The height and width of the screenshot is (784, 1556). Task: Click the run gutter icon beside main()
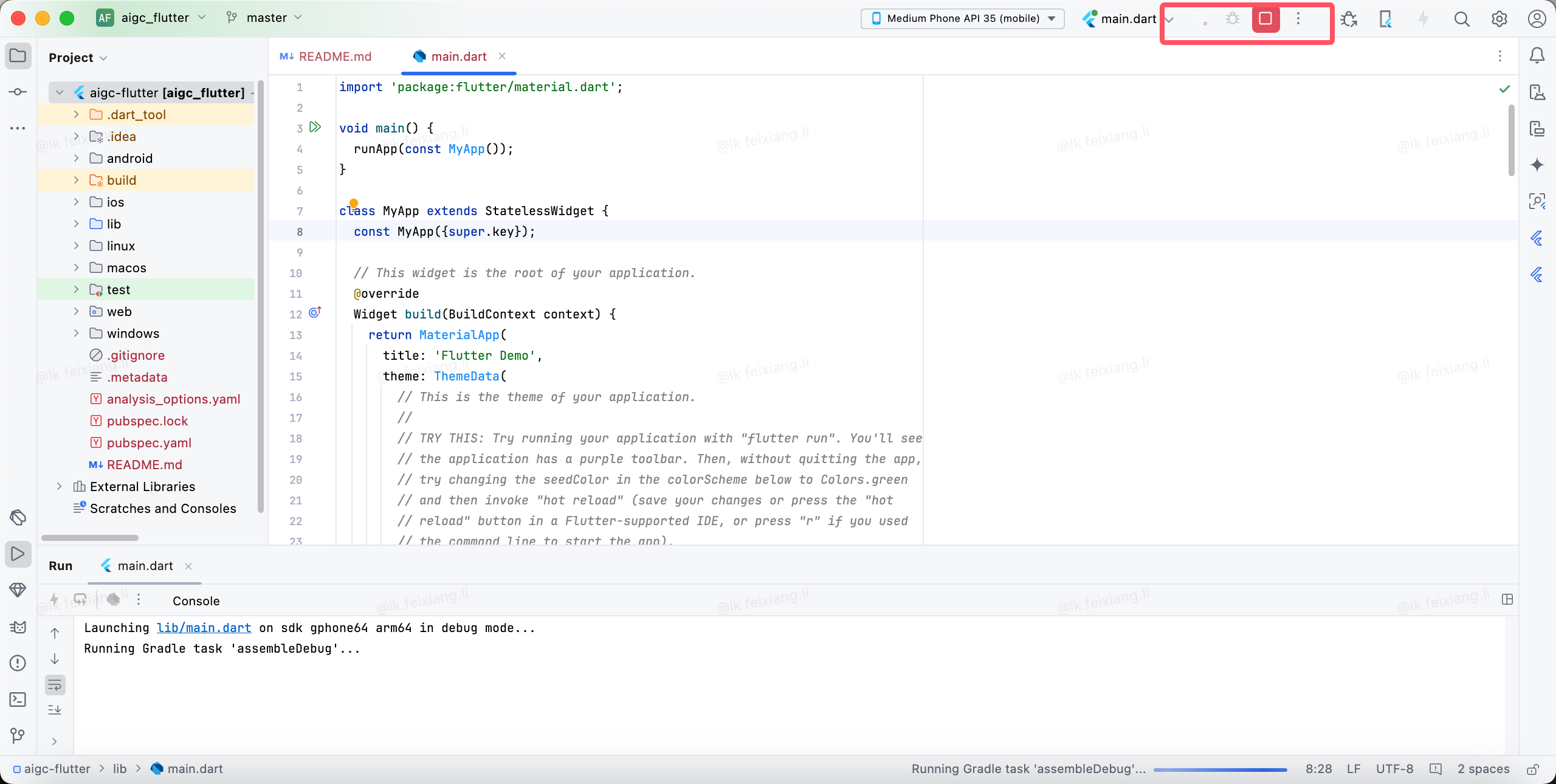315,127
